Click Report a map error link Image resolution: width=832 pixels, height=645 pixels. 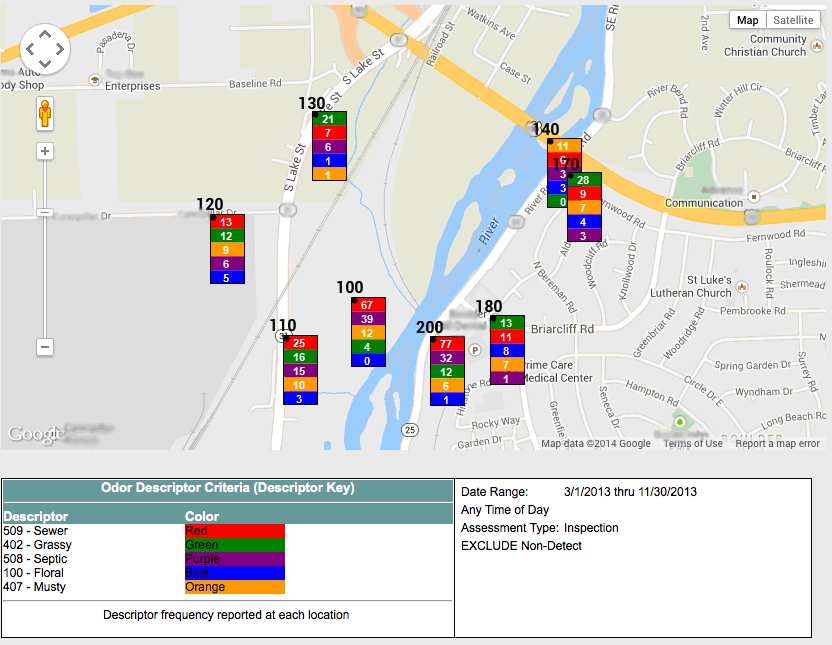coord(777,443)
